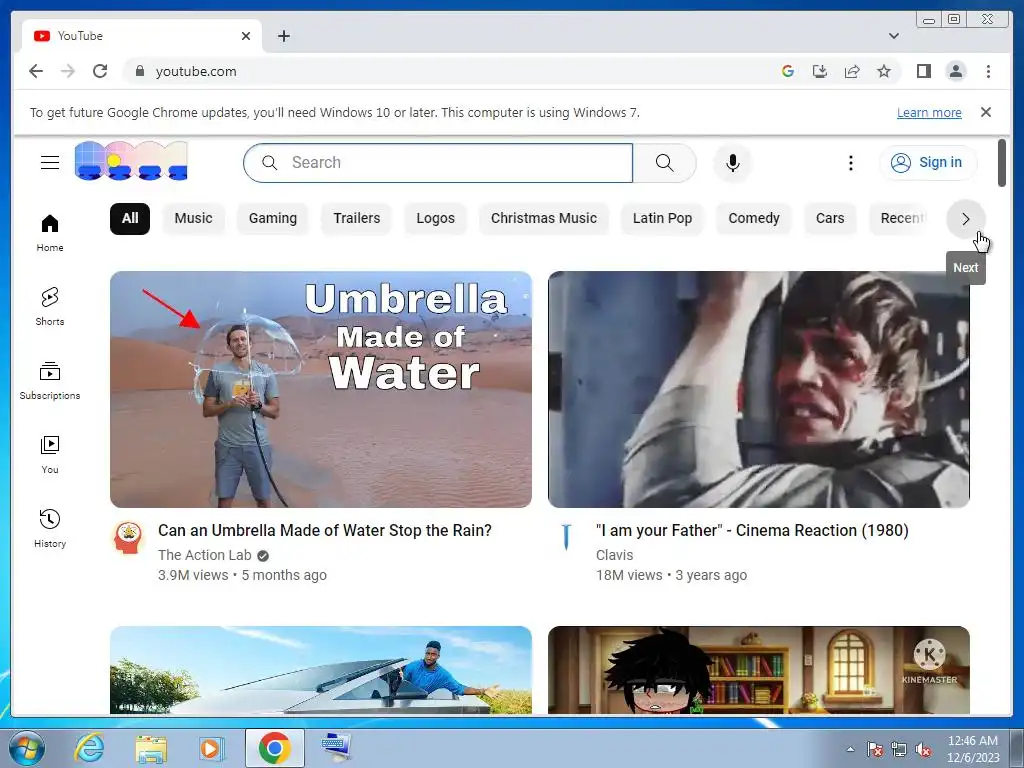
Task: Open the Cybertruck video thumbnail
Action: pyautogui.click(x=321, y=670)
